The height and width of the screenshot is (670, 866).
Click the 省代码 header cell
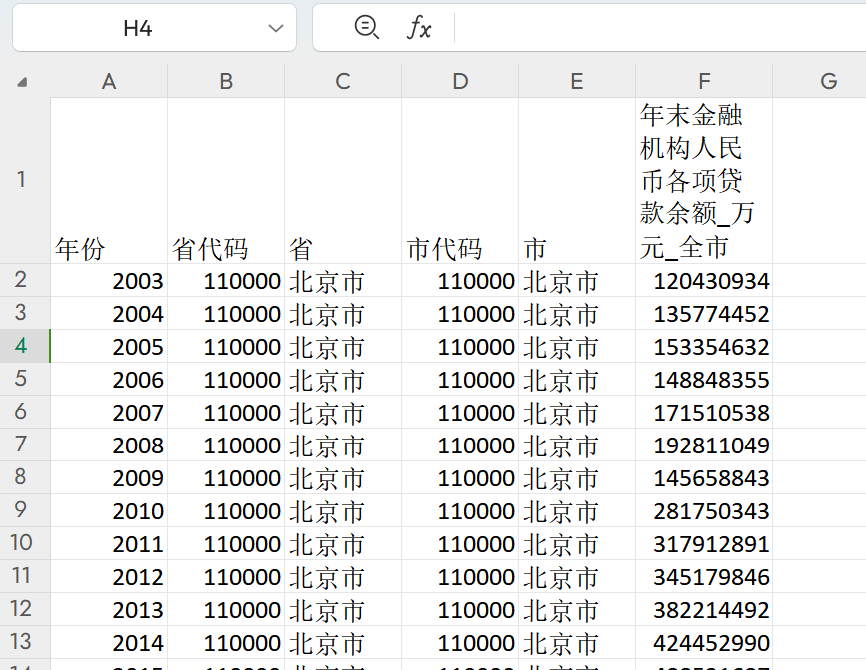point(226,181)
